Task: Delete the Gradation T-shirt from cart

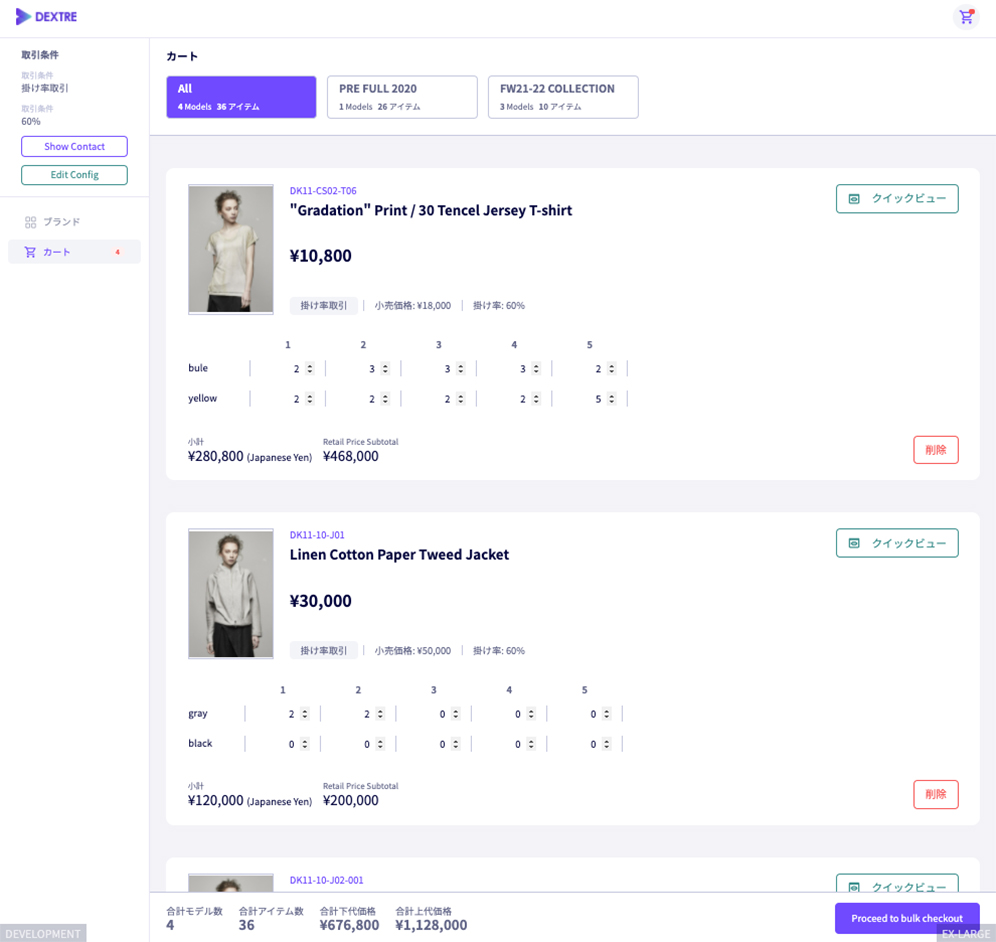Action: coord(936,450)
